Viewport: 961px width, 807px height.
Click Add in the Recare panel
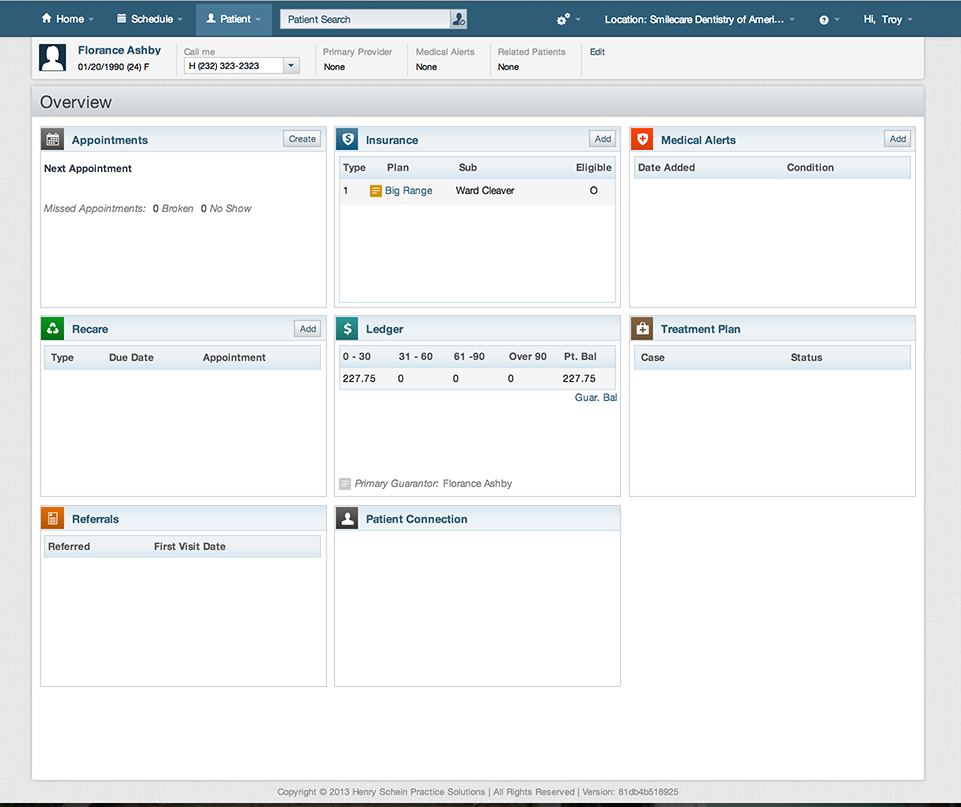click(308, 329)
